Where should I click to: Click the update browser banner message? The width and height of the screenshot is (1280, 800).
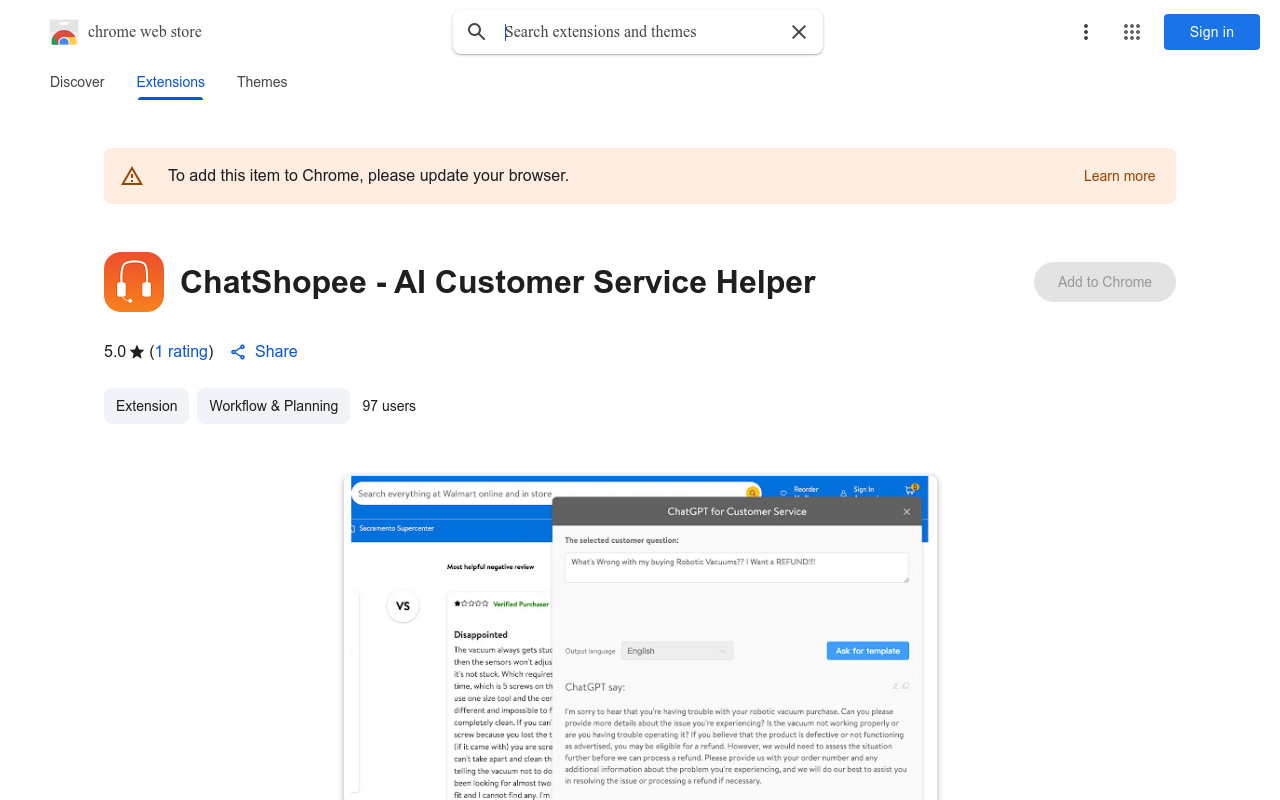click(368, 176)
